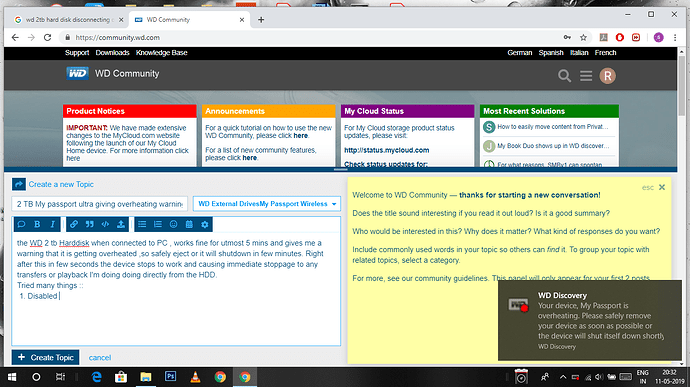The height and width of the screenshot is (387, 690).
Task: Reload the page in Chrome
Action: click(48, 37)
